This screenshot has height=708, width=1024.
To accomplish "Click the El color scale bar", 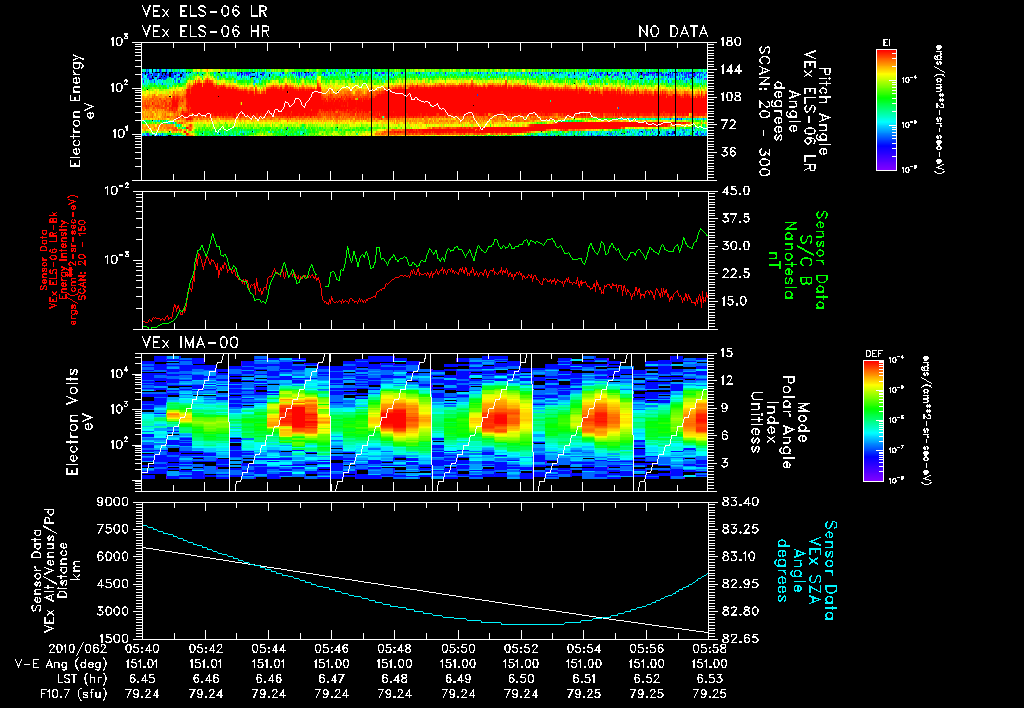I will point(886,109).
